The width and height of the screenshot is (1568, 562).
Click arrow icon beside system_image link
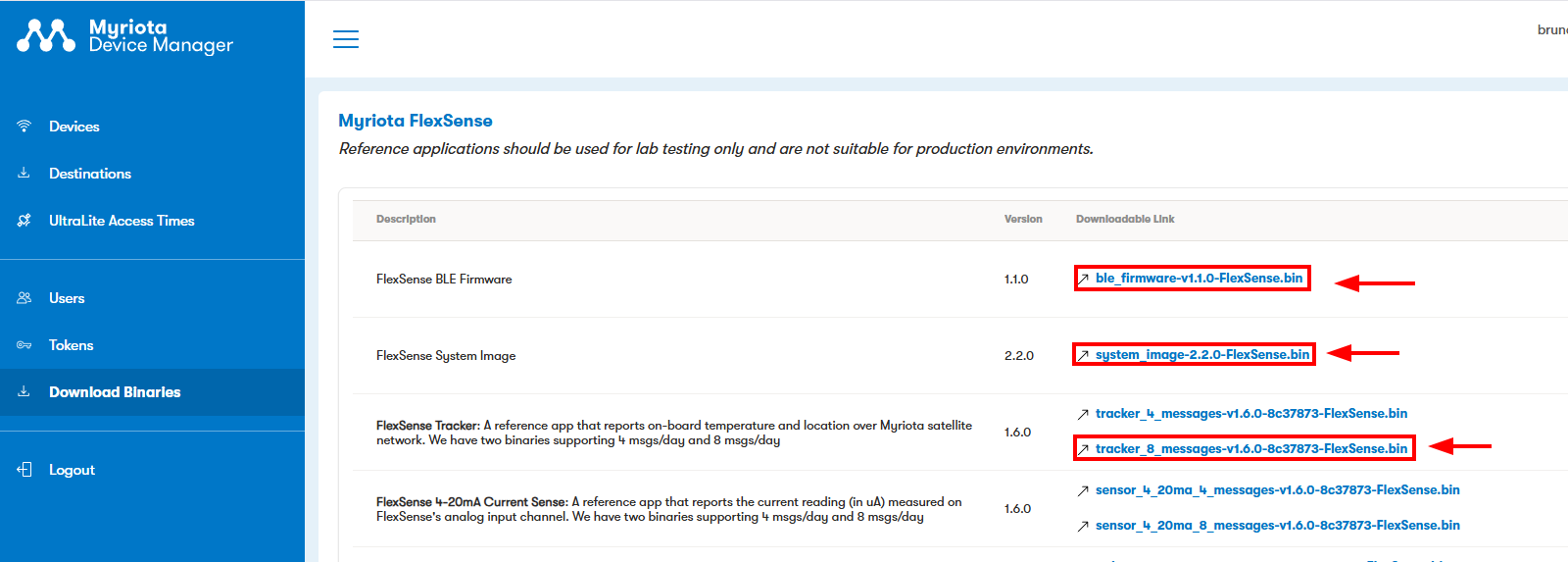coord(1083,355)
